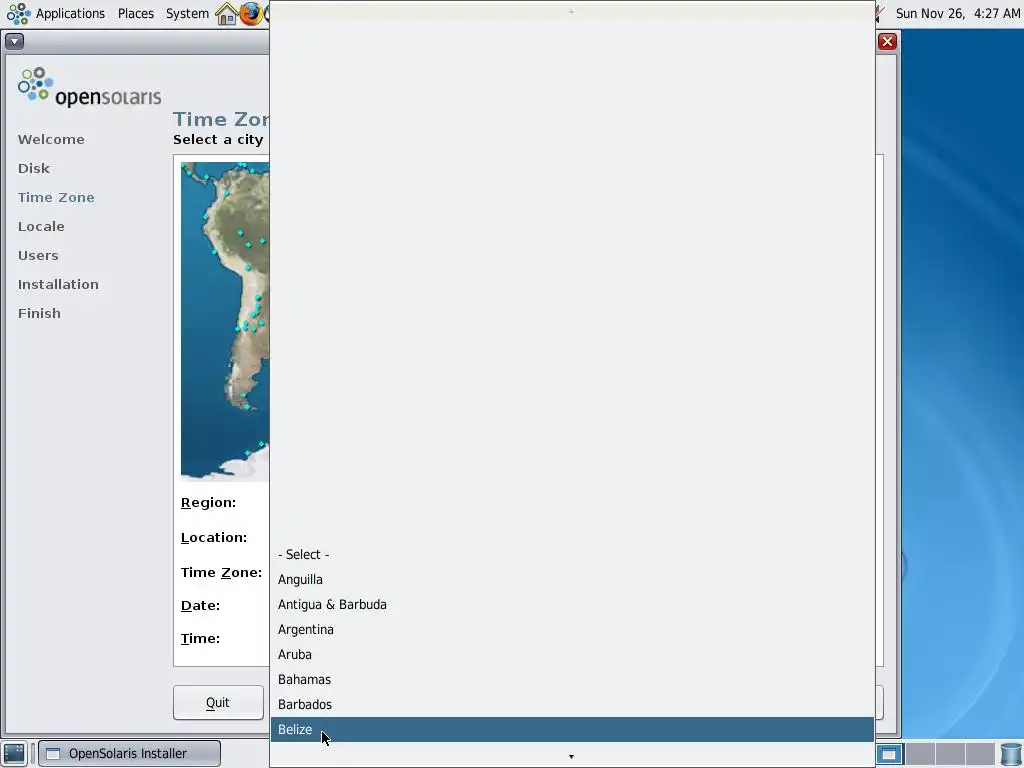Image resolution: width=1024 pixels, height=768 pixels.
Task: Select Barbados from the location list
Action: (572, 704)
